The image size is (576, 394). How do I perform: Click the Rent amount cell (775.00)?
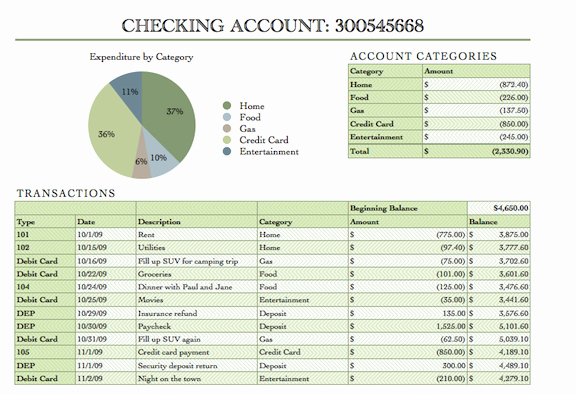tap(408, 235)
